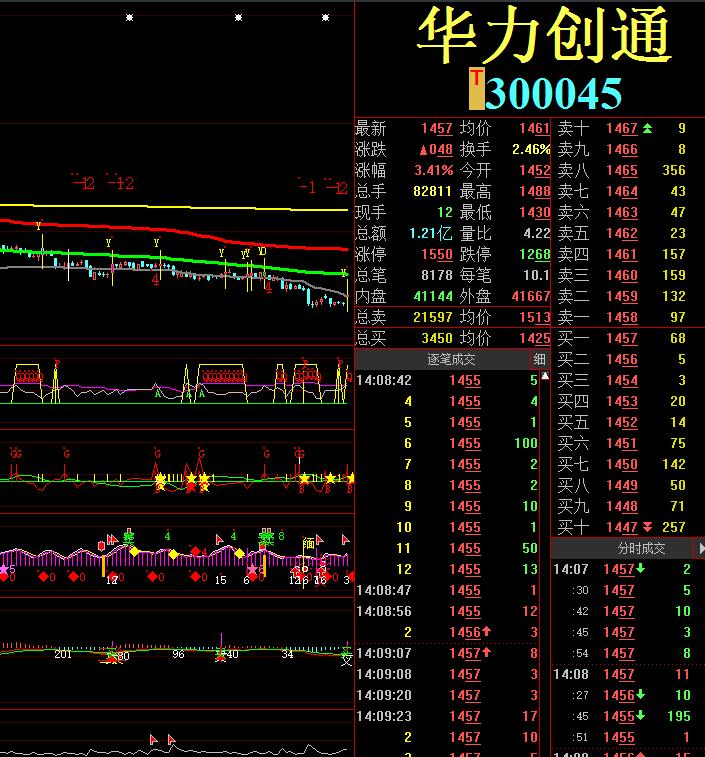Expand the arrow right of 分时成交 header
This screenshot has width=705, height=757.
coord(701,548)
